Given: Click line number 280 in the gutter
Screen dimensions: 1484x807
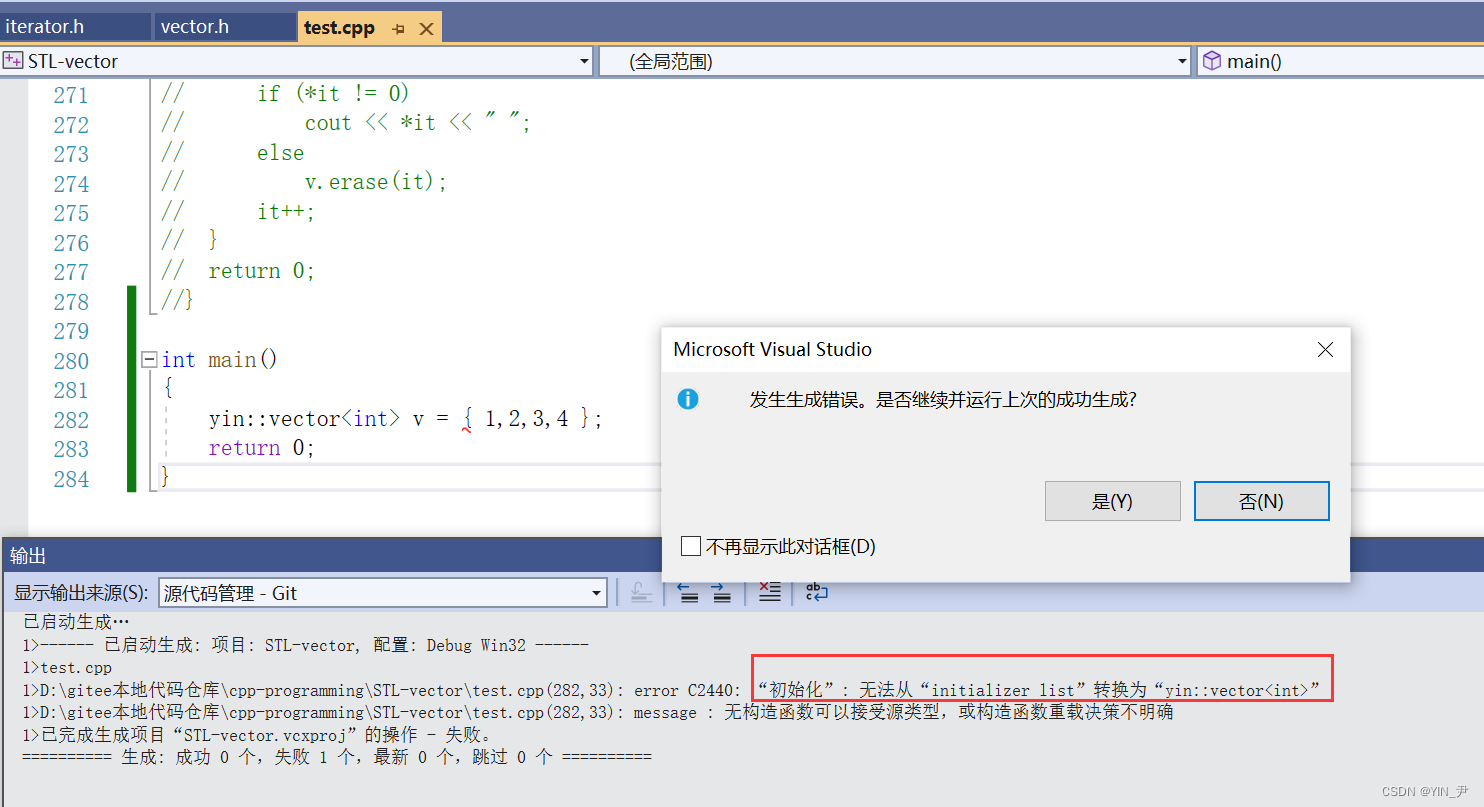Looking at the screenshot, I should tap(71, 361).
